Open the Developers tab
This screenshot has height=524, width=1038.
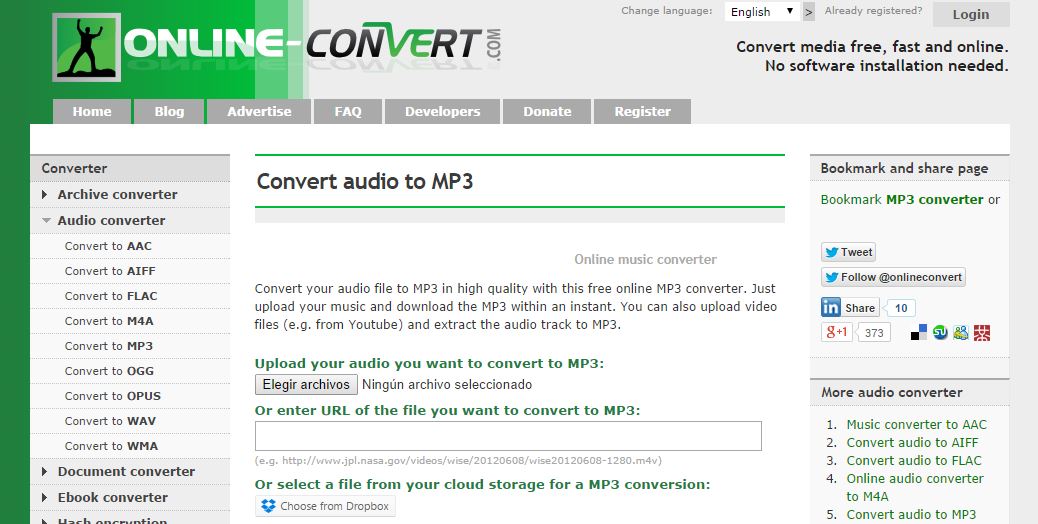tap(443, 111)
